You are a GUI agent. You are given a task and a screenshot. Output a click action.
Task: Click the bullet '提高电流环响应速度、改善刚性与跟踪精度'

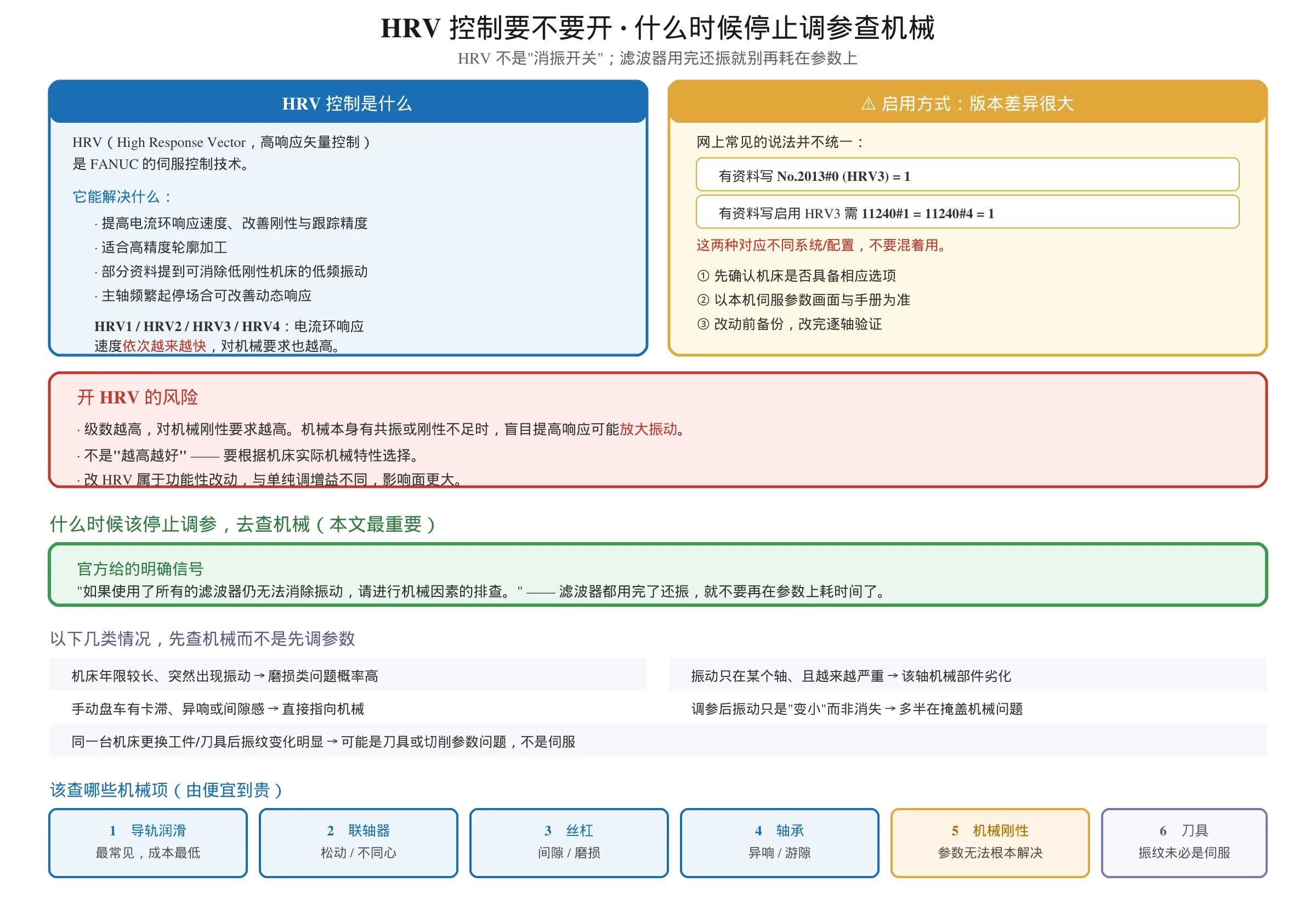pyautogui.click(x=231, y=223)
